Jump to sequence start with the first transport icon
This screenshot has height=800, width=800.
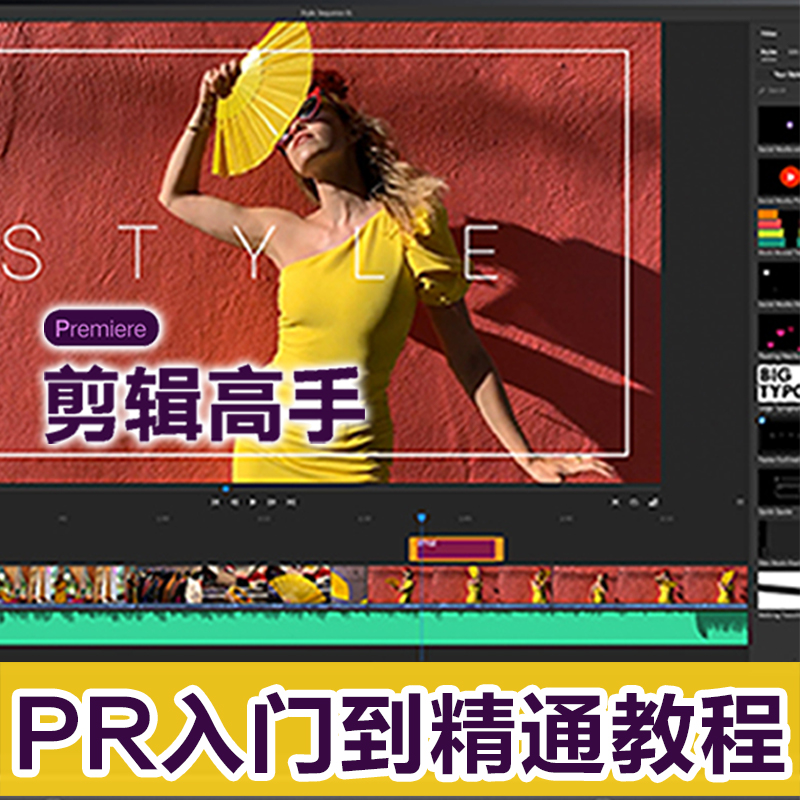pyautogui.click(x=215, y=503)
